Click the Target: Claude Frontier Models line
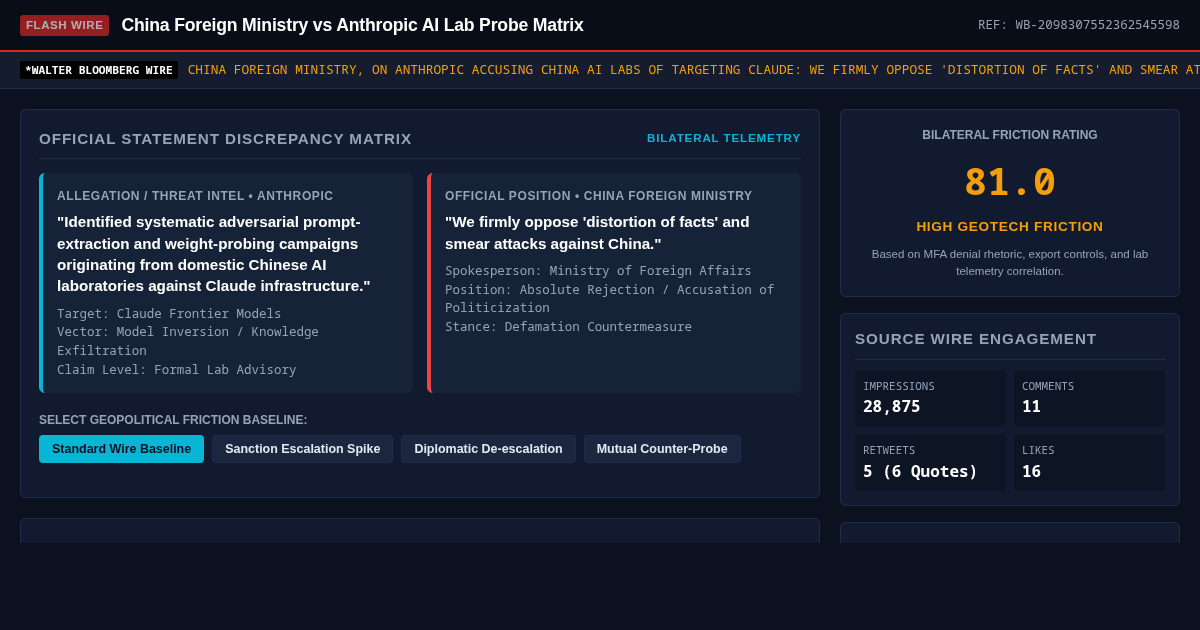Image resolution: width=1200 pixels, height=630 pixels. [x=169, y=314]
